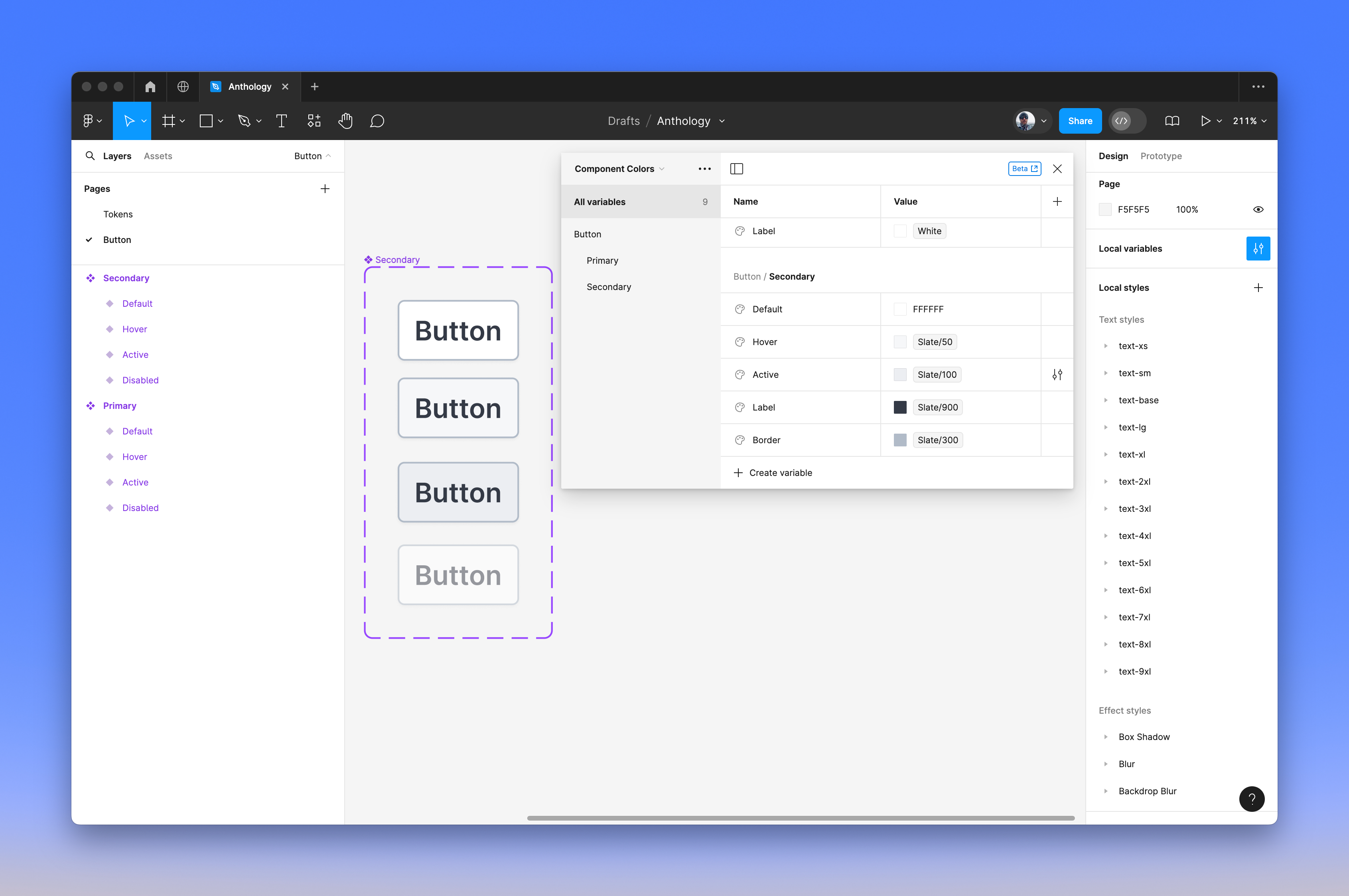This screenshot has height=896, width=1349.
Task: Select the Hand tool
Action: point(345,120)
